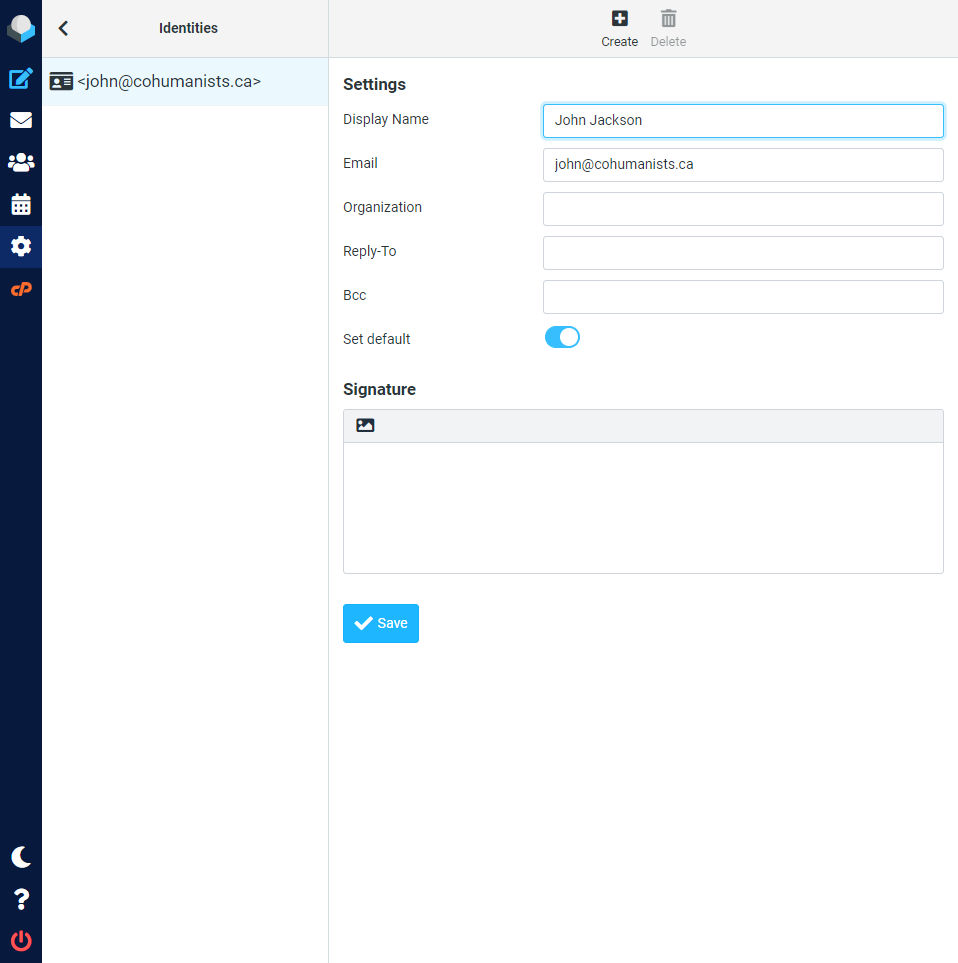Click the Bcc input field

point(743,297)
